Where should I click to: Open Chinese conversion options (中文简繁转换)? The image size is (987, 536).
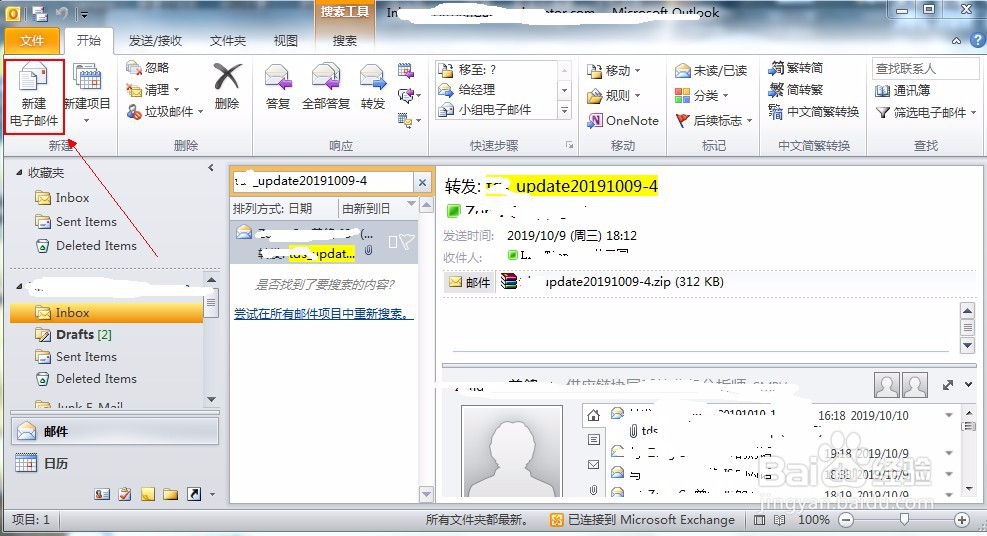pos(813,112)
